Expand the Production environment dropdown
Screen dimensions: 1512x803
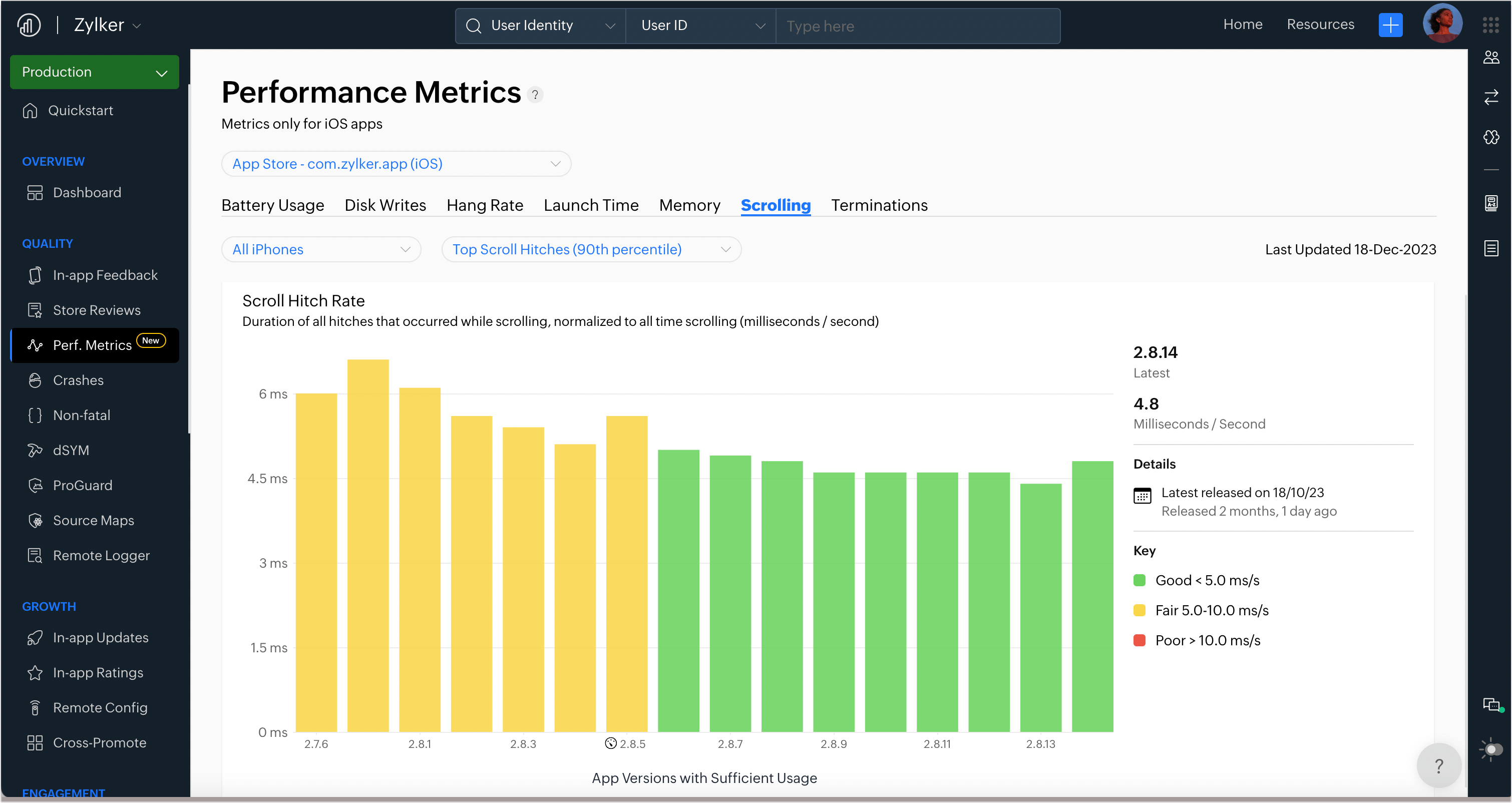pyautogui.click(x=95, y=72)
